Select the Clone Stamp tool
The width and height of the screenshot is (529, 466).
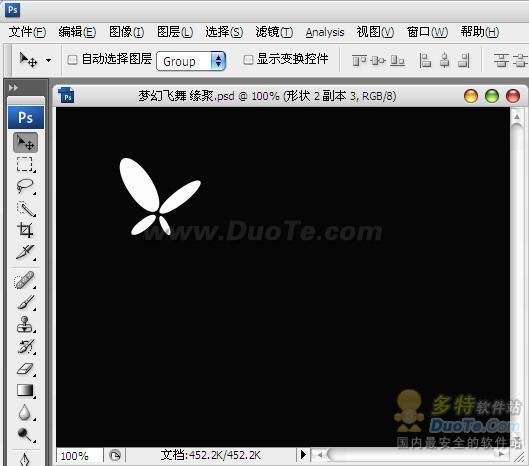tap(25, 325)
